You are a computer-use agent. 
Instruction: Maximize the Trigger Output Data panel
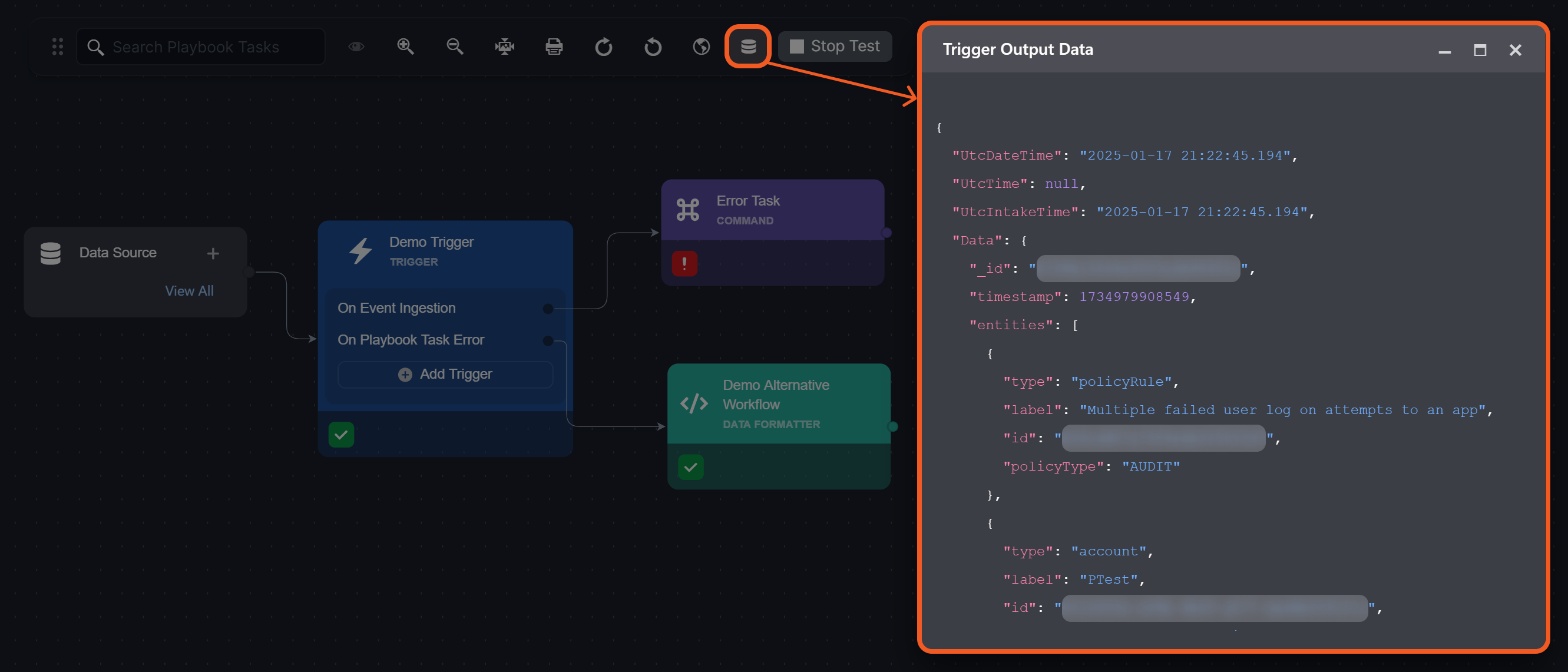[x=1480, y=50]
